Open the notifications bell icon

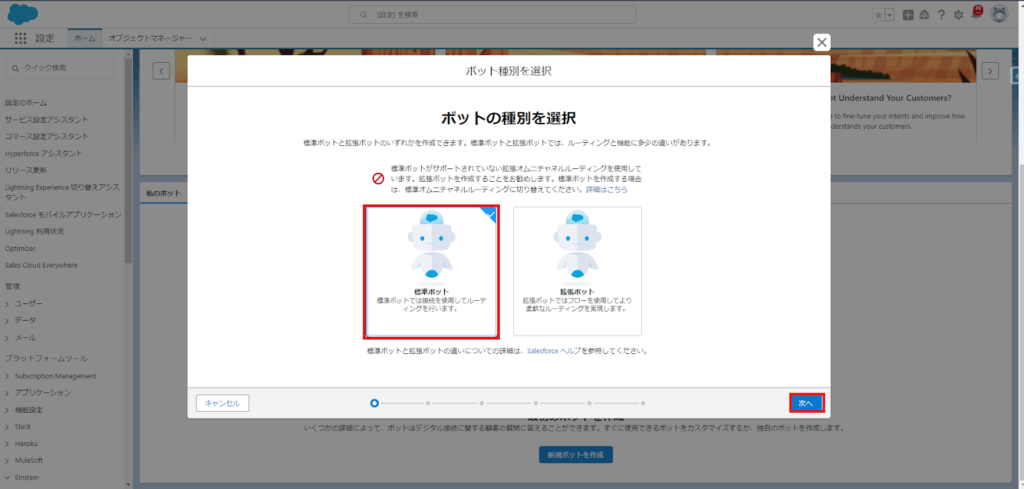pos(976,14)
